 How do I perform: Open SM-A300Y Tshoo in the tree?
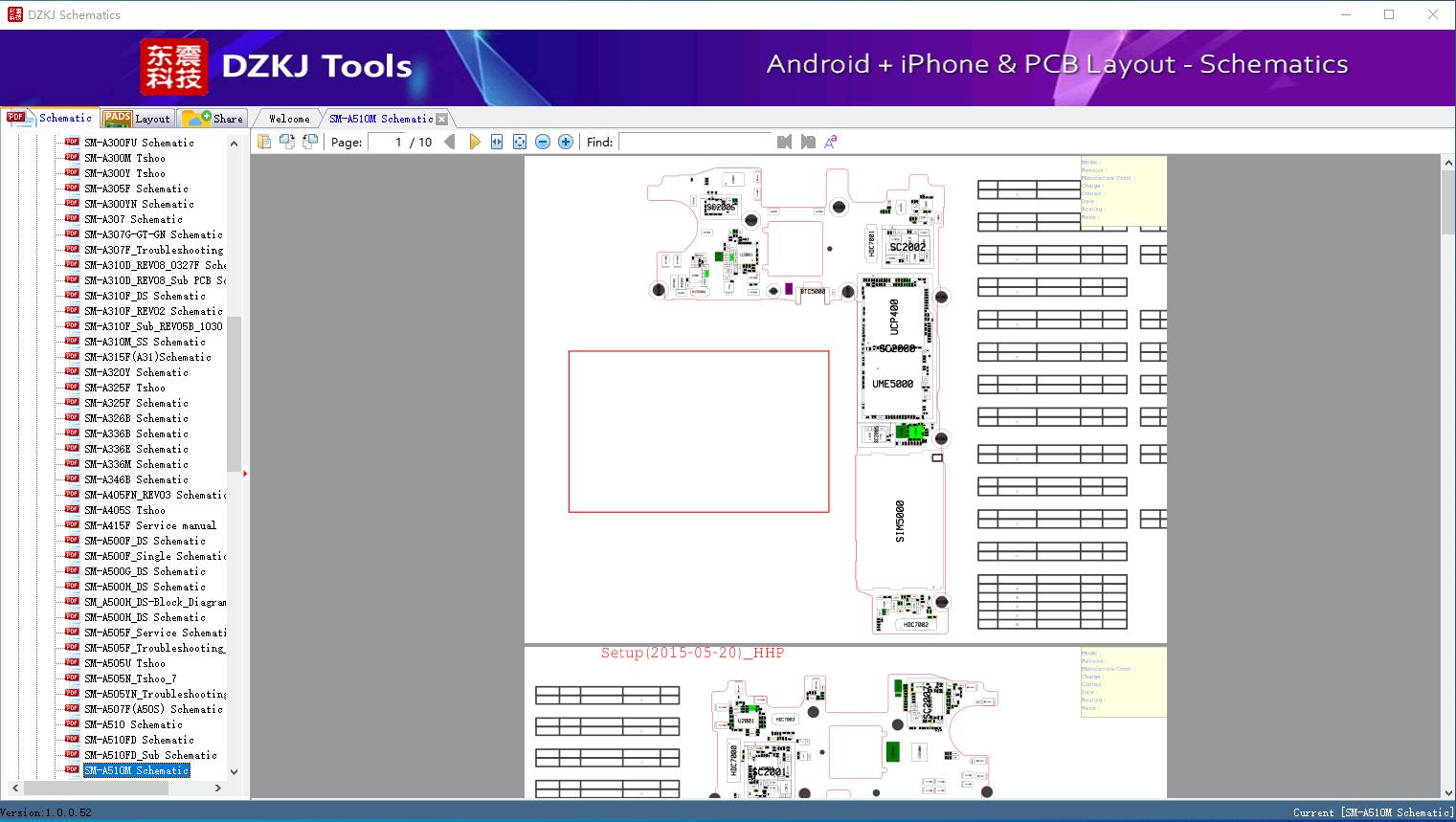tap(124, 173)
